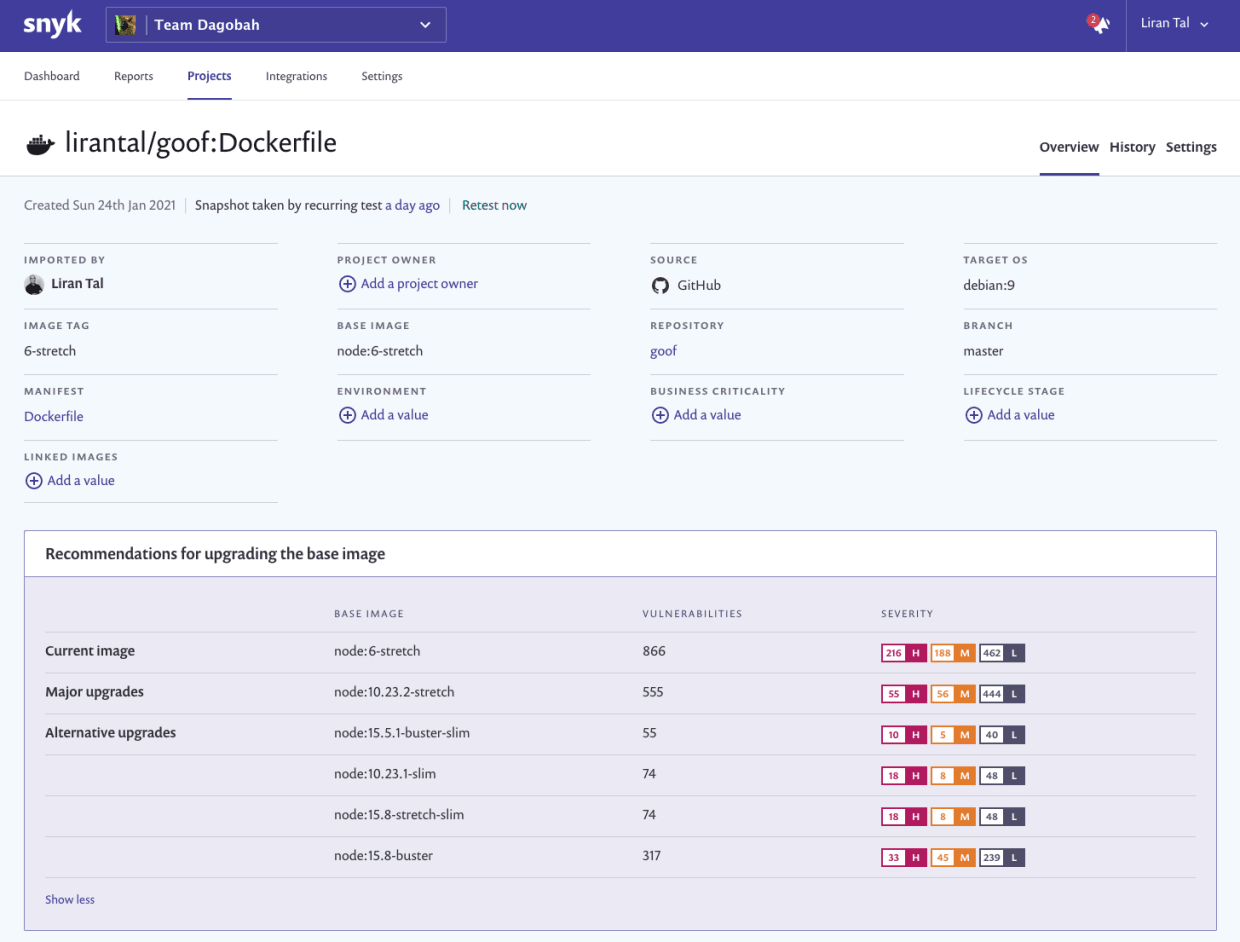1240x942 pixels.
Task: Click the 33 H badge for node:15.8-buster
Action: (903, 858)
